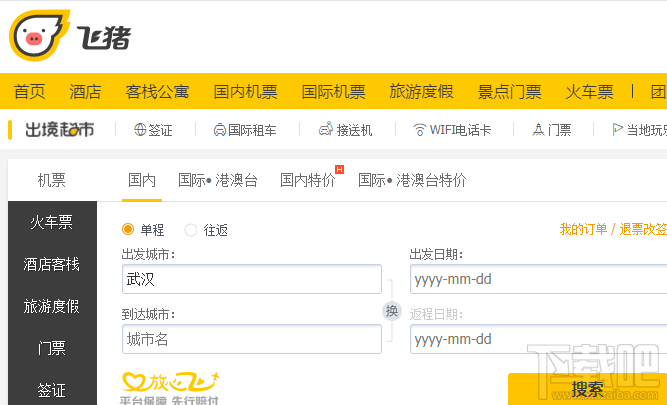Switch to the 国际•港澳台 tab

tap(218, 180)
